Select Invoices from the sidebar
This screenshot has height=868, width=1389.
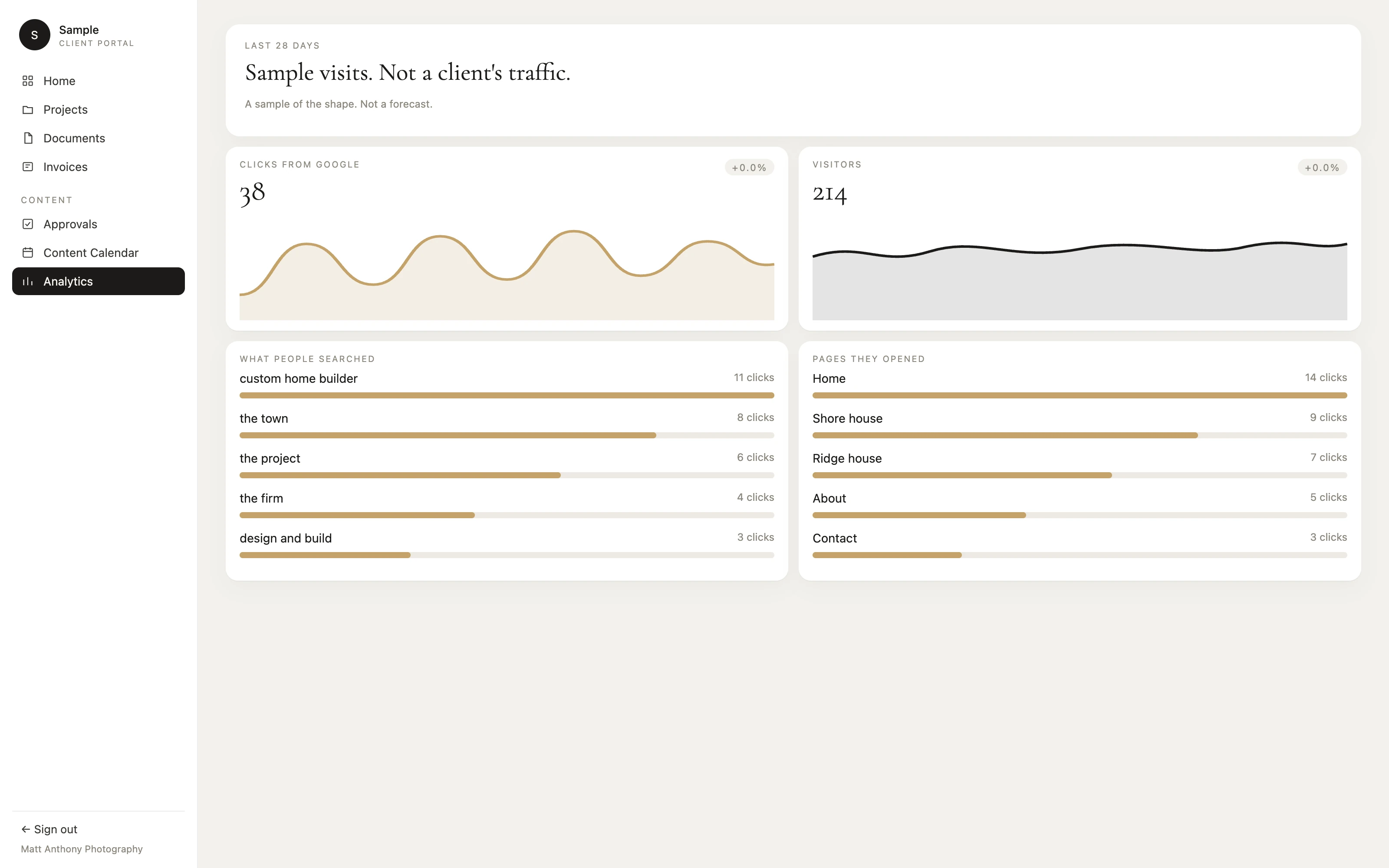[98, 167]
